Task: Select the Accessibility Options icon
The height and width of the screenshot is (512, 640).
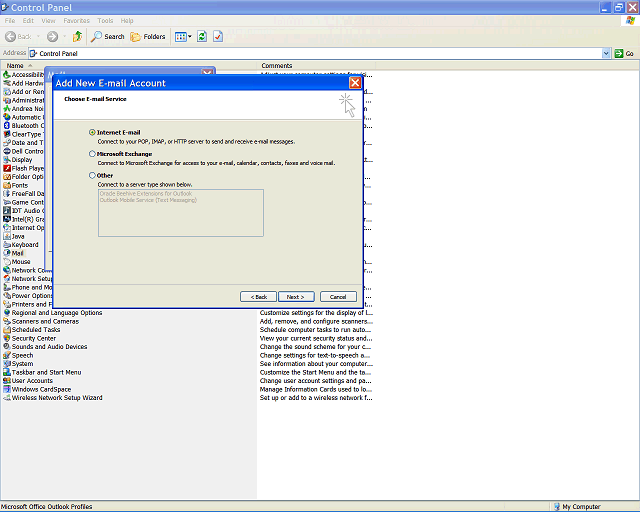Action: coord(7,75)
